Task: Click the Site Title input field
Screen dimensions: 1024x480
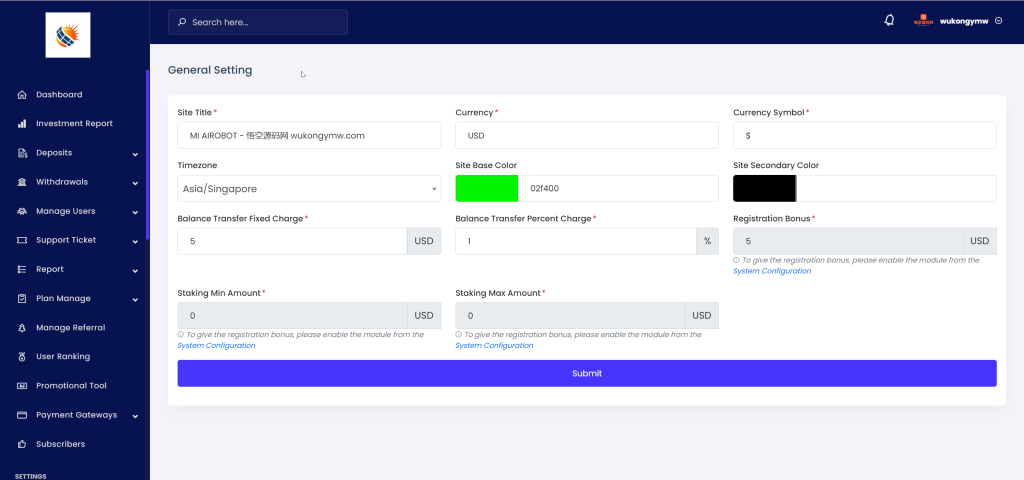Action: [309, 135]
